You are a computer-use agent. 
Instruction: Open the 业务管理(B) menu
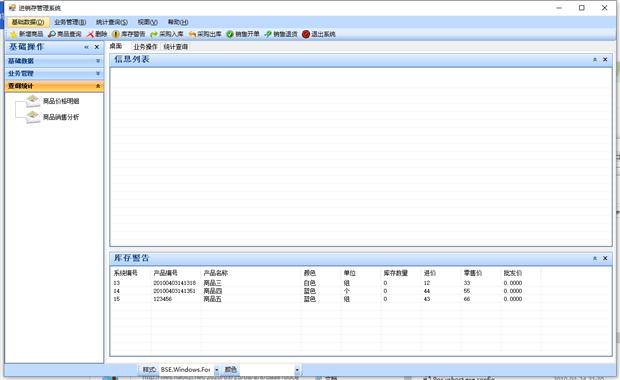click(70, 22)
